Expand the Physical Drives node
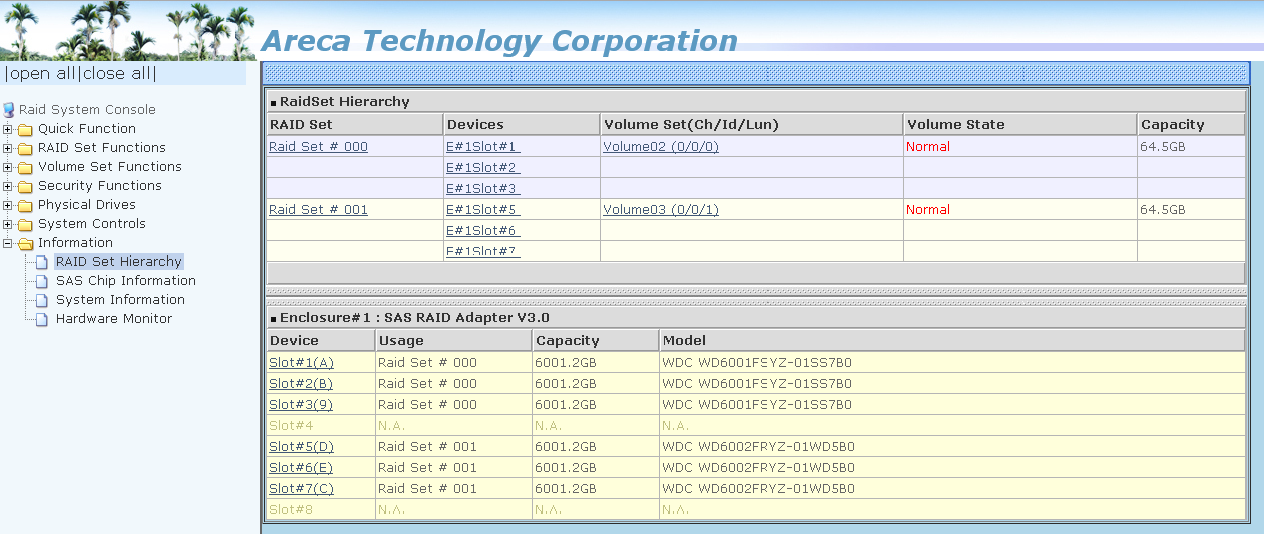Screen dimensions: 1264x534 (8, 205)
